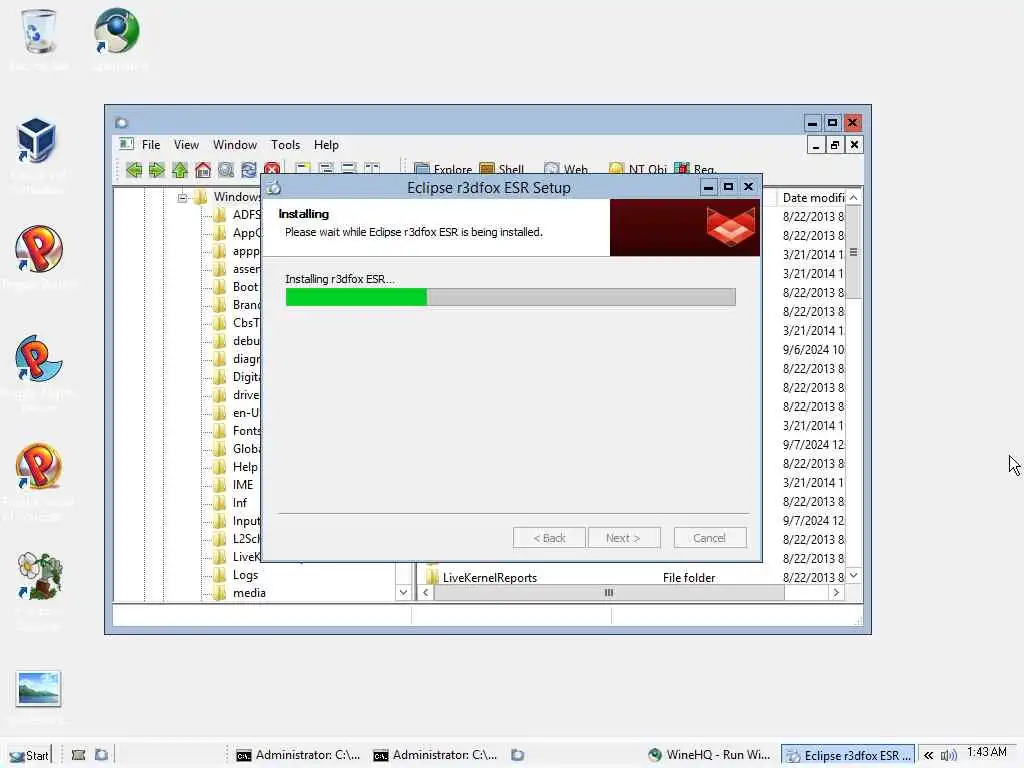Click the Web toolbar button
1024x768 pixels.
(x=566, y=169)
